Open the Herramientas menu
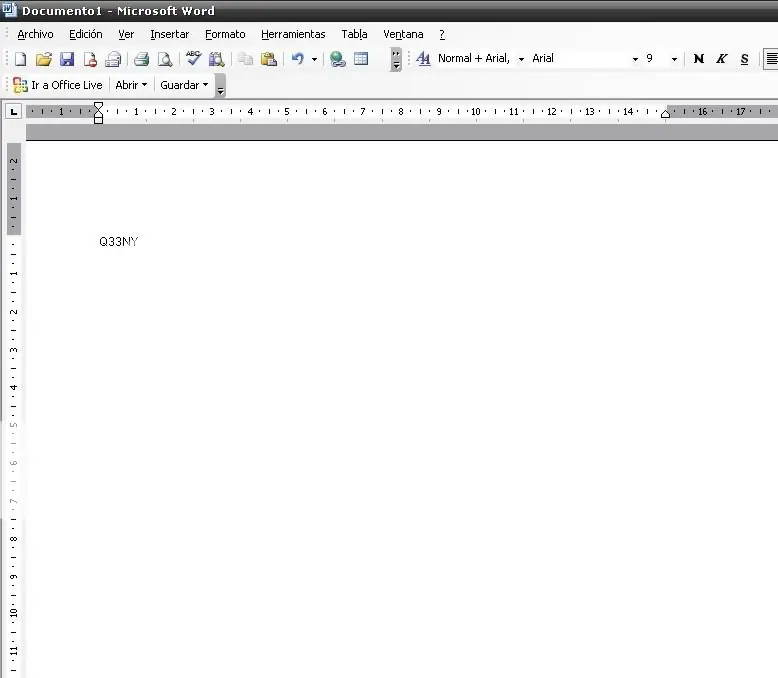This screenshot has width=778, height=678. click(293, 34)
